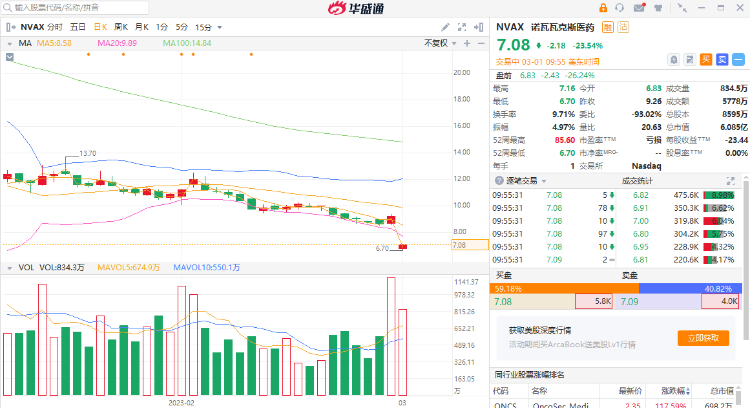
Task: Click the 代码 column header
Action: pos(500,391)
